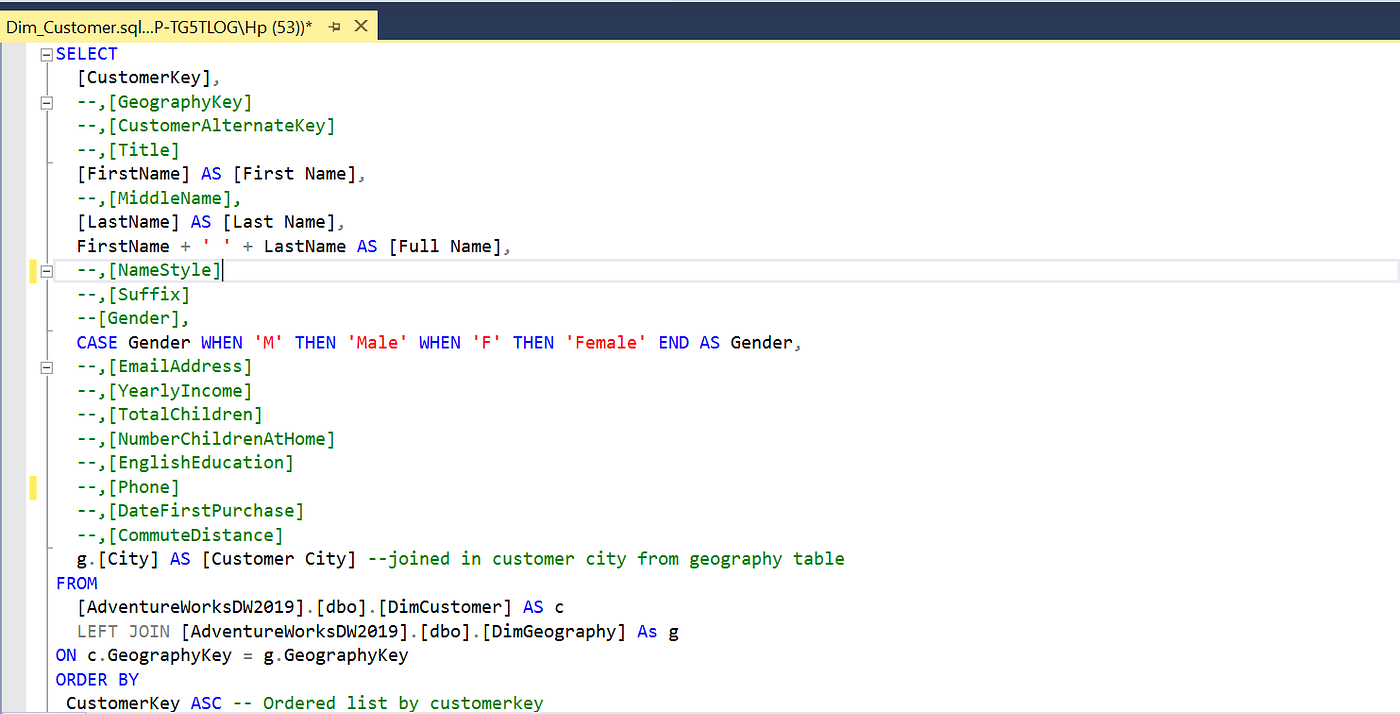This screenshot has height=714, width=1400.
Task: Click the CustomerKey column name
Action: (143, 77)
